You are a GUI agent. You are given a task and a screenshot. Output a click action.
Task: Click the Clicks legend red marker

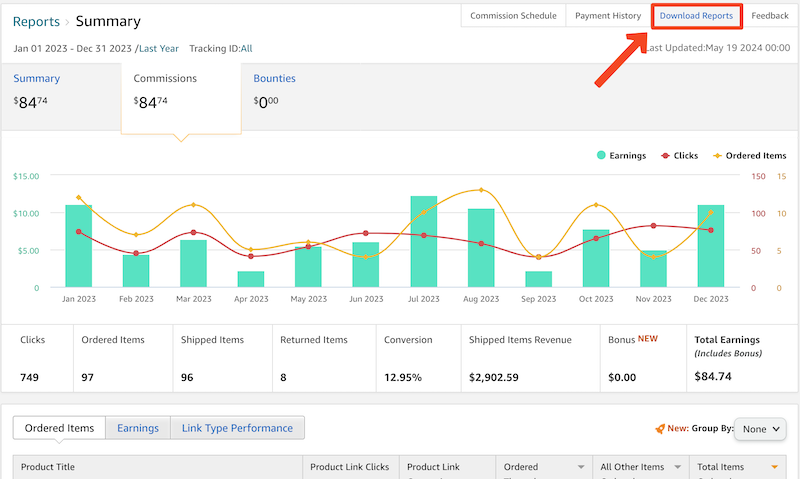[664, 156]
